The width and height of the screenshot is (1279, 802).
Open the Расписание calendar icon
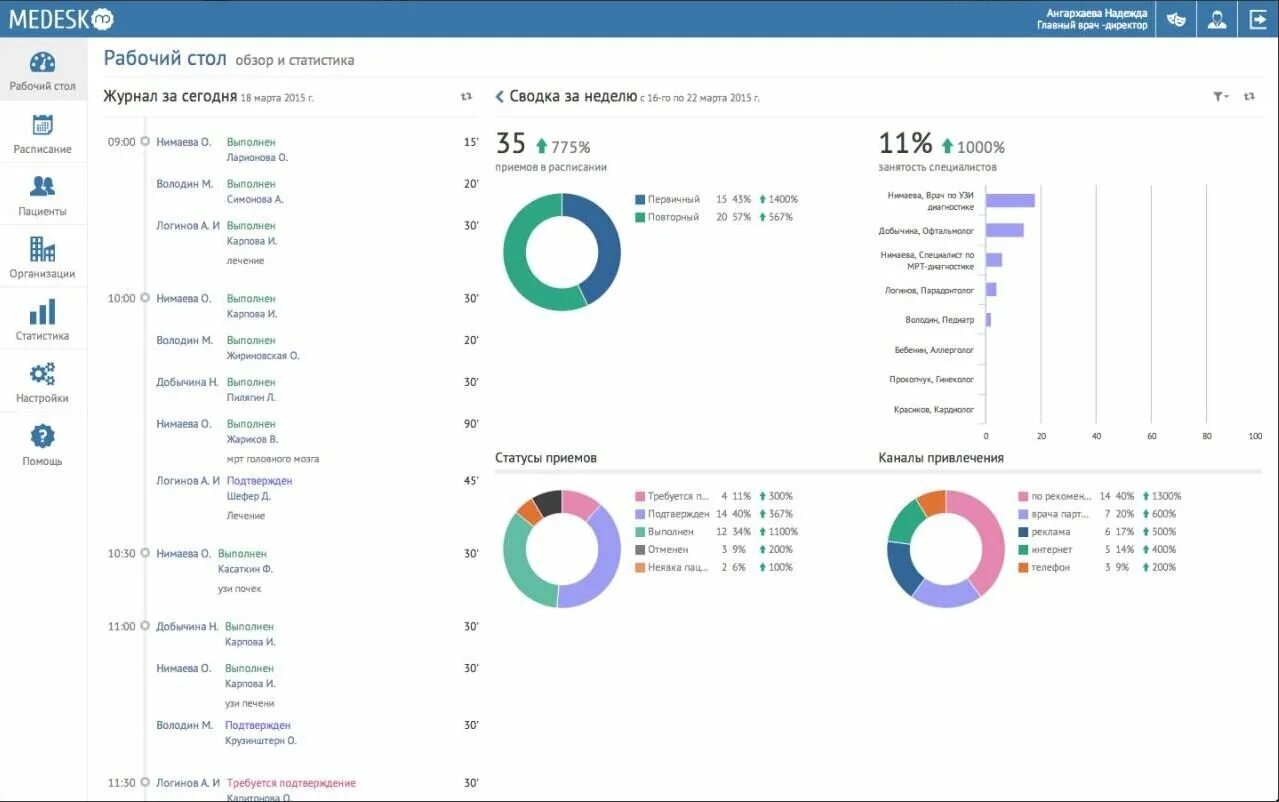coord(43,125)
